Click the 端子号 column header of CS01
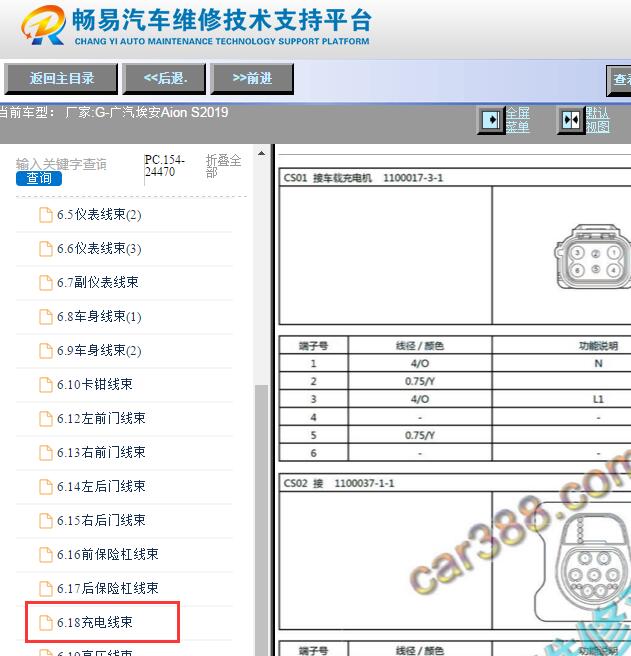 click(x=313, y=346)
